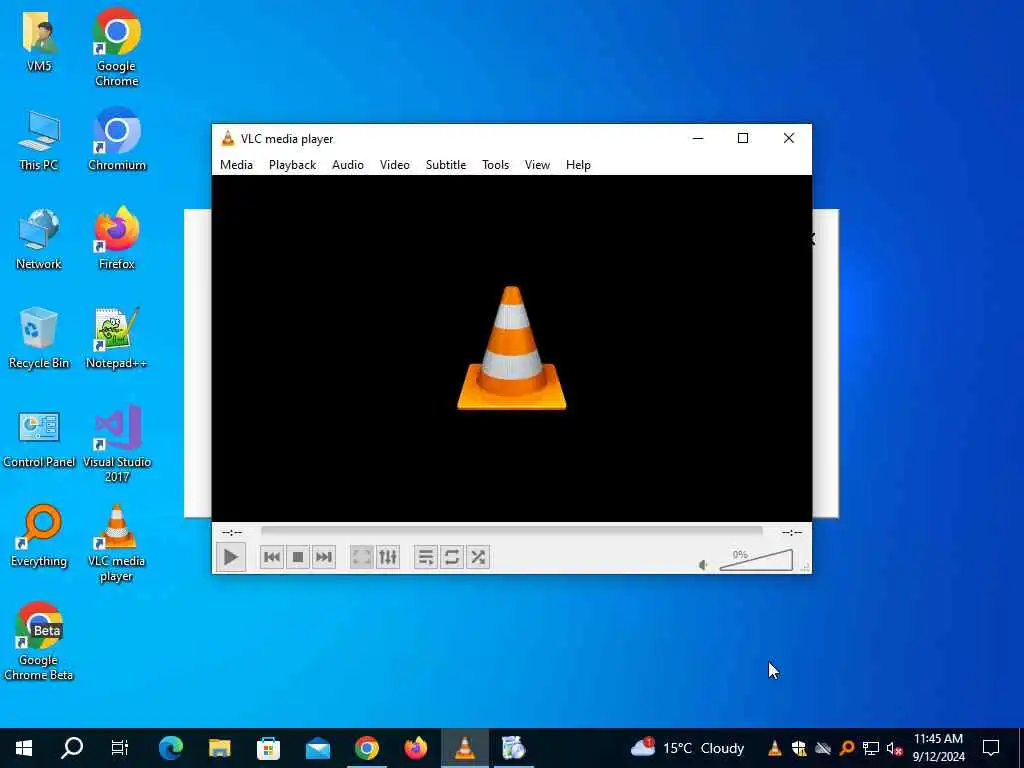Select the Visual Studio 2017 shortcut
Image resolution: width=1024 pixels, height=768 pixels.
117,443
